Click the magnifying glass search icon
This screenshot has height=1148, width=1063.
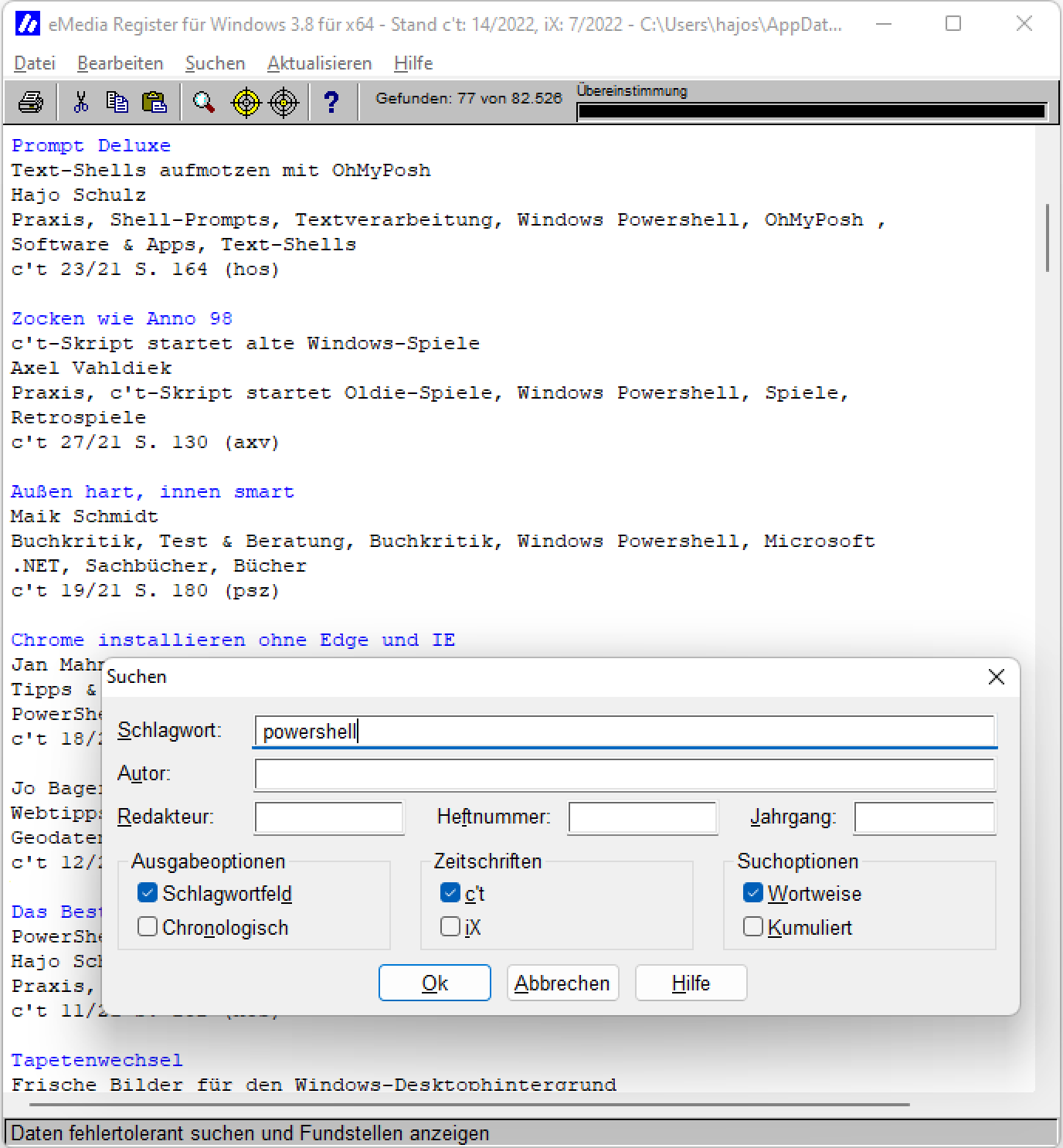click(204, 102)
